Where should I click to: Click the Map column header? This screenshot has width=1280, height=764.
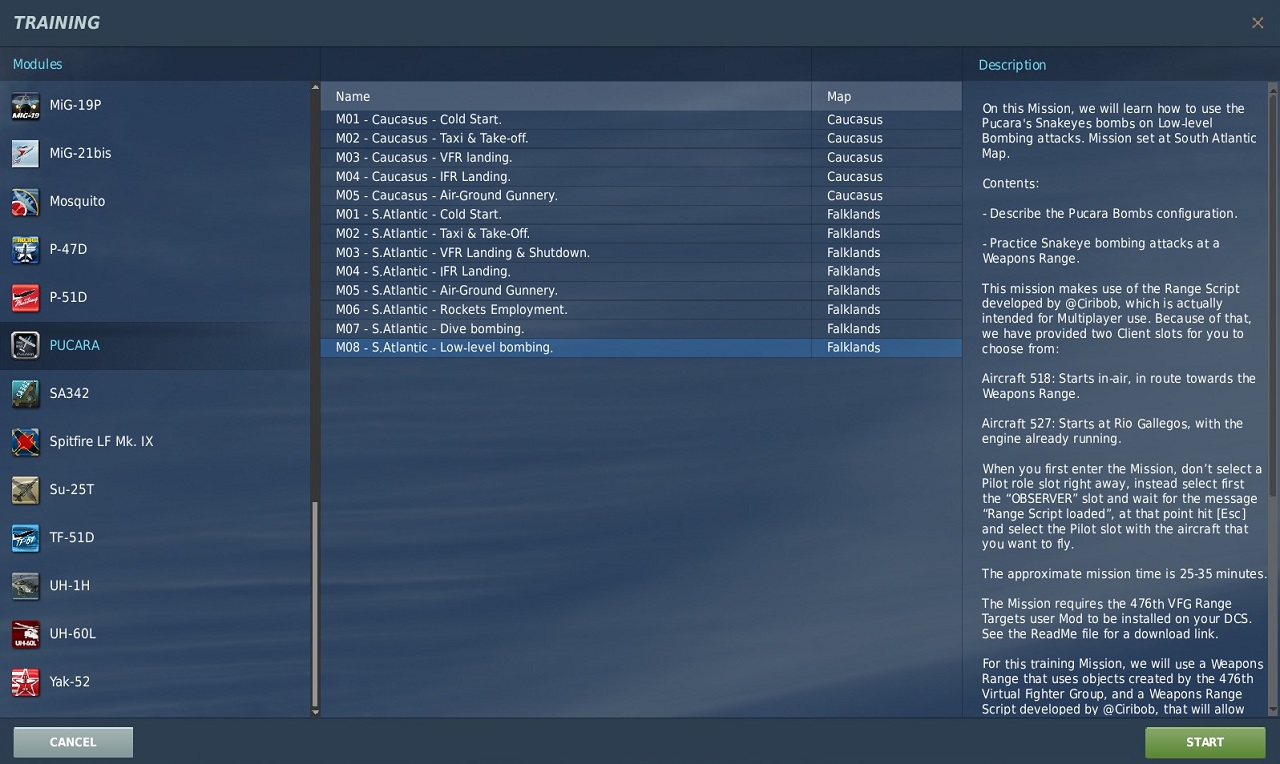tap(838, 96)
